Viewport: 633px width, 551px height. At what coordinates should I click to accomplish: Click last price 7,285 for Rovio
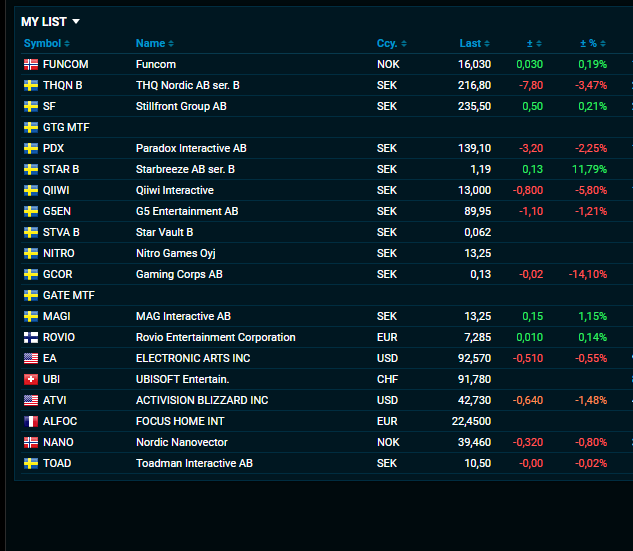[478, 337]
